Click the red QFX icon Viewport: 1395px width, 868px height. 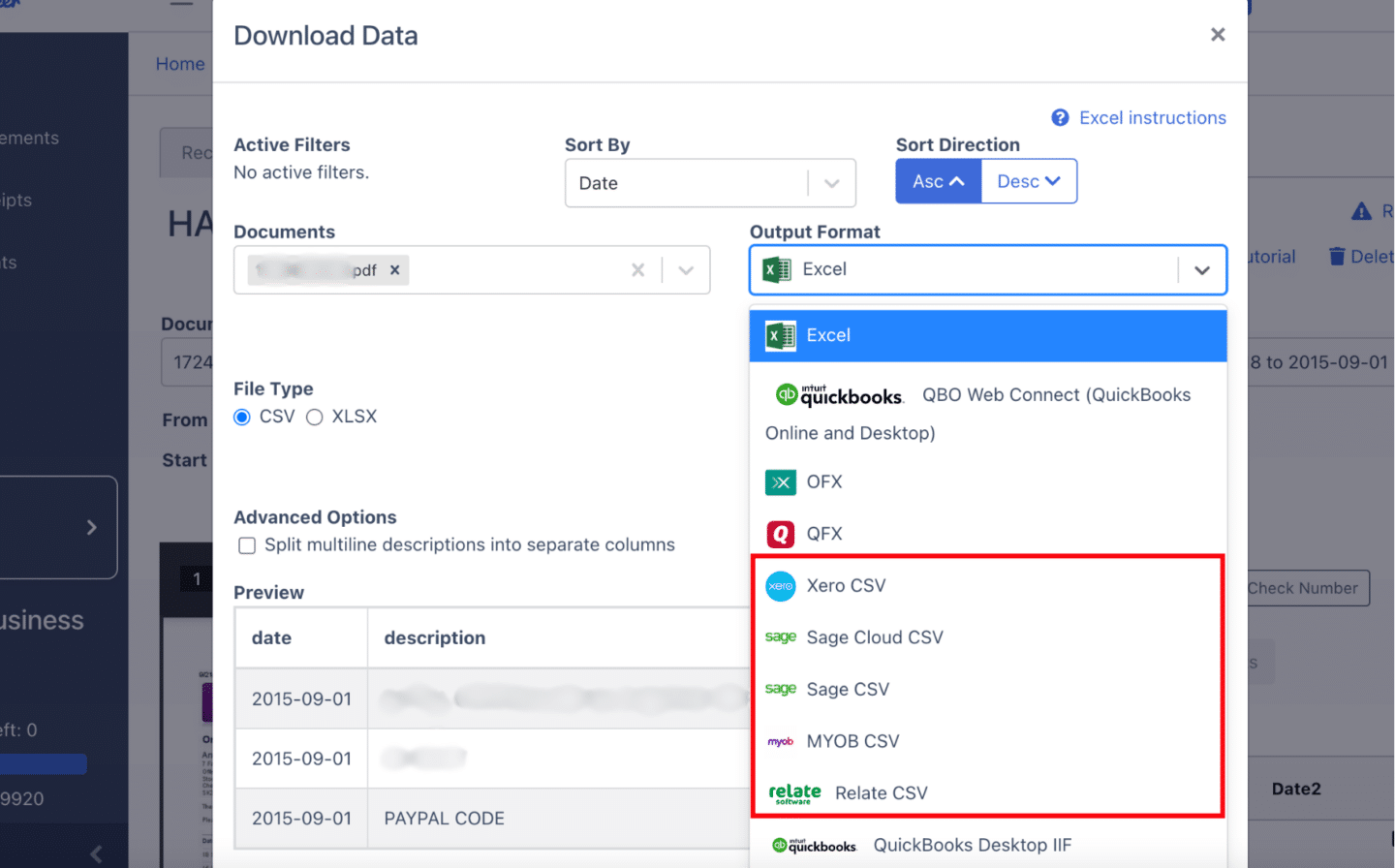pyautogui.click(x=781, y=534)
